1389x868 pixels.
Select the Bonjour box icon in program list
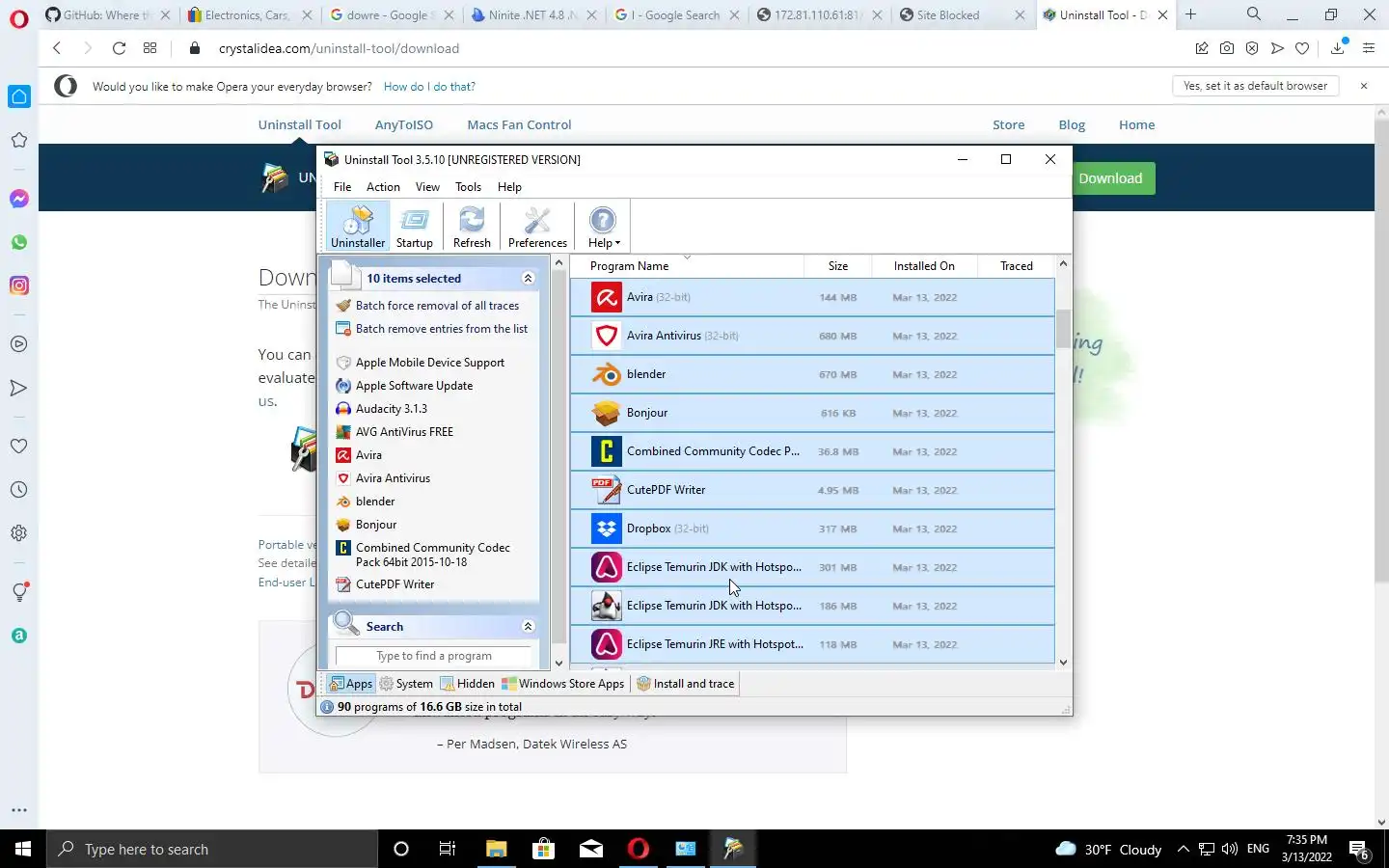click(x=607, y=413)
